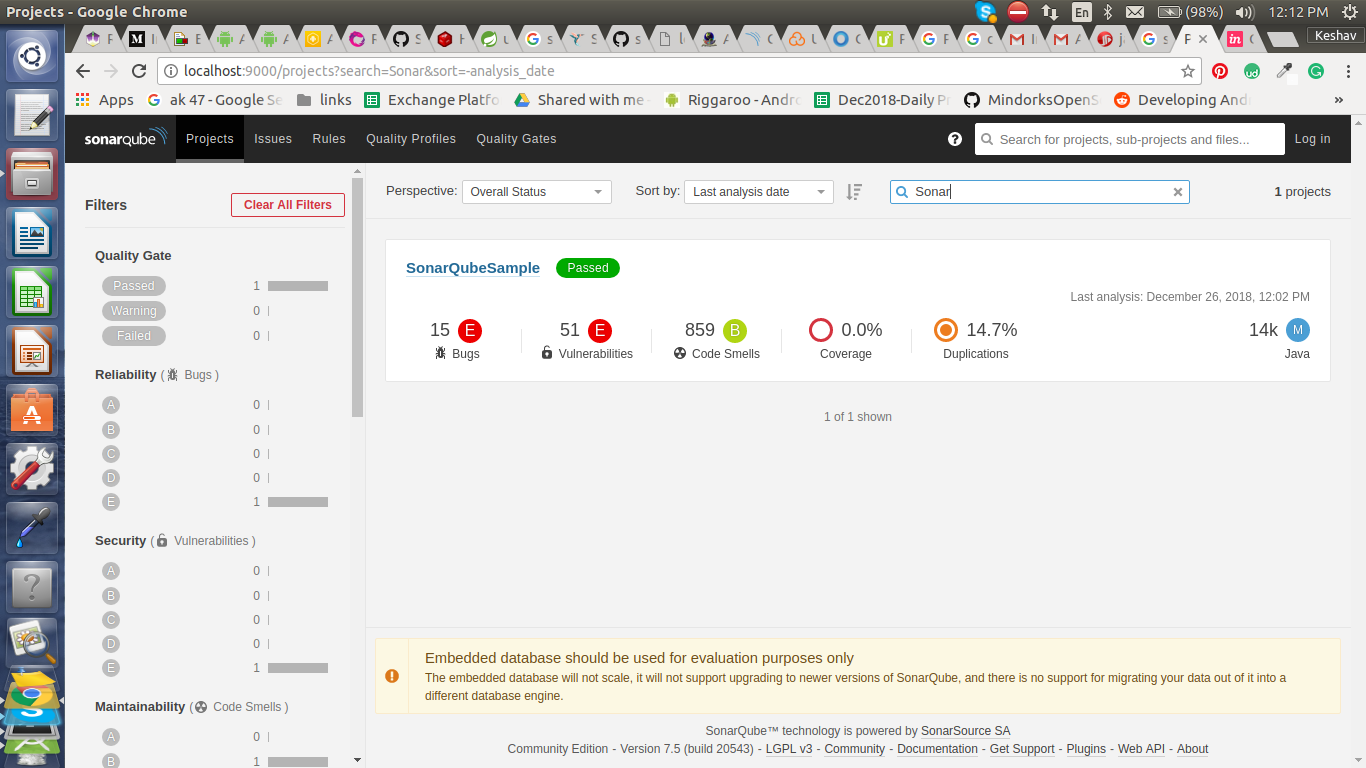Click the Bugs E rating badge

point(470,331)
